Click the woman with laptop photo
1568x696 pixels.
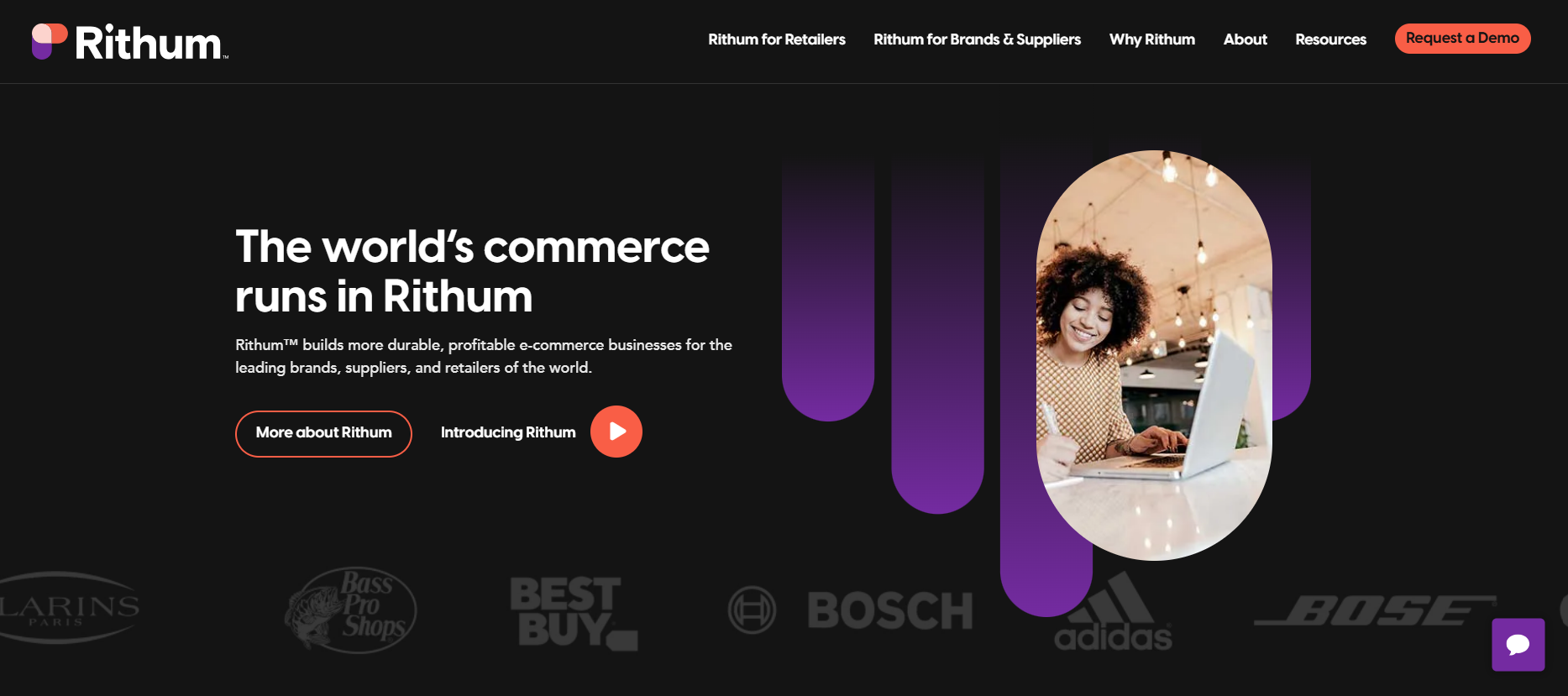(1154, 355)
